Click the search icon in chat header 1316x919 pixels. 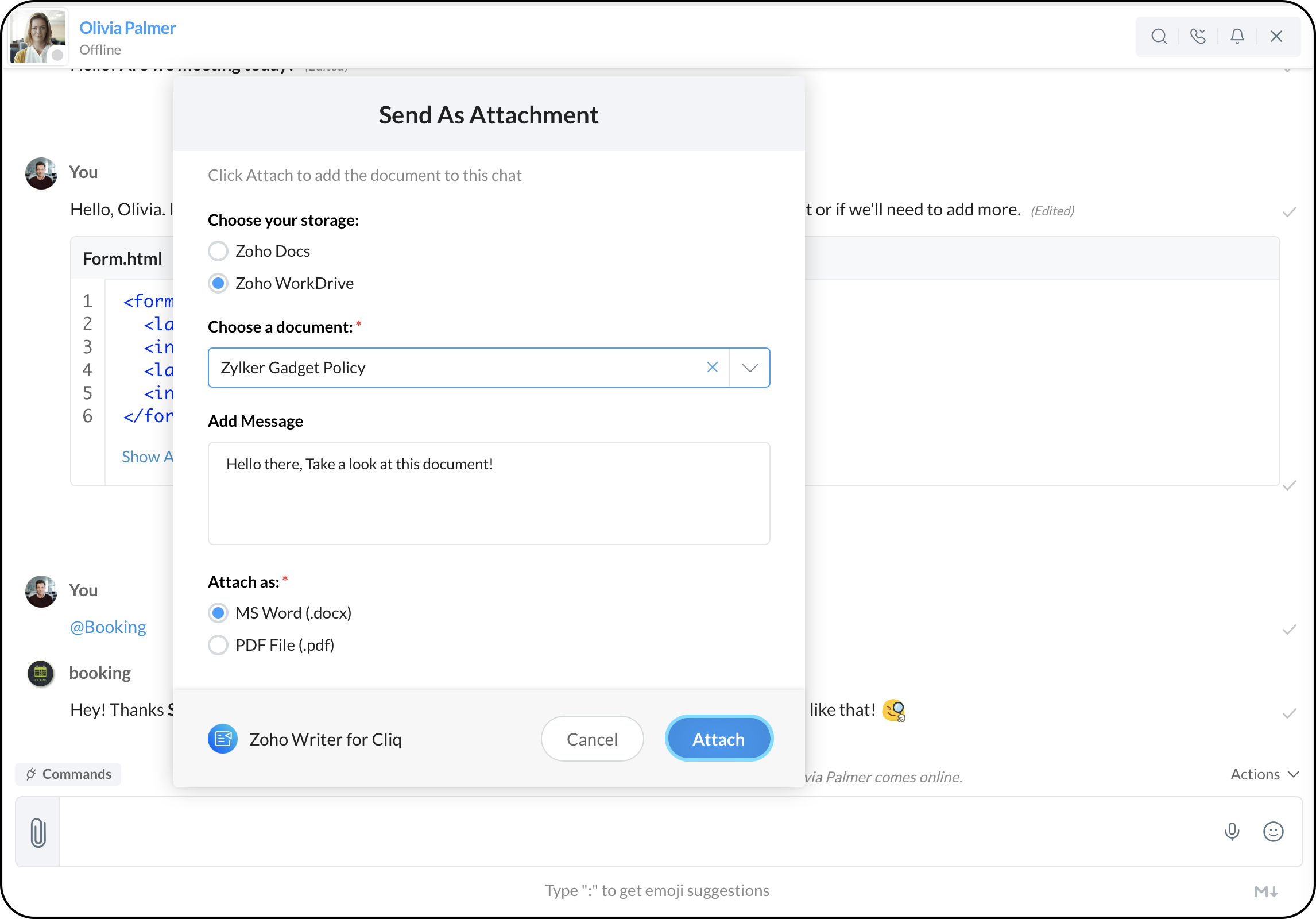[x=1159, y=36]
